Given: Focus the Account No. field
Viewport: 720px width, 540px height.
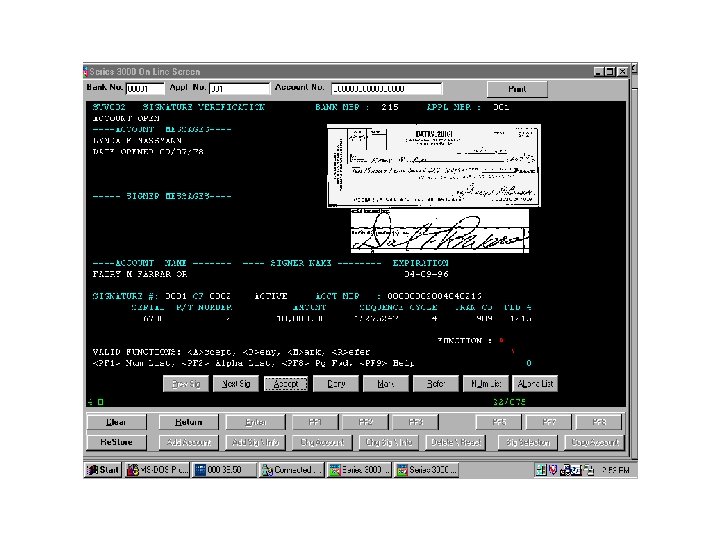Looking at the screenshot, I should point(387,88).
